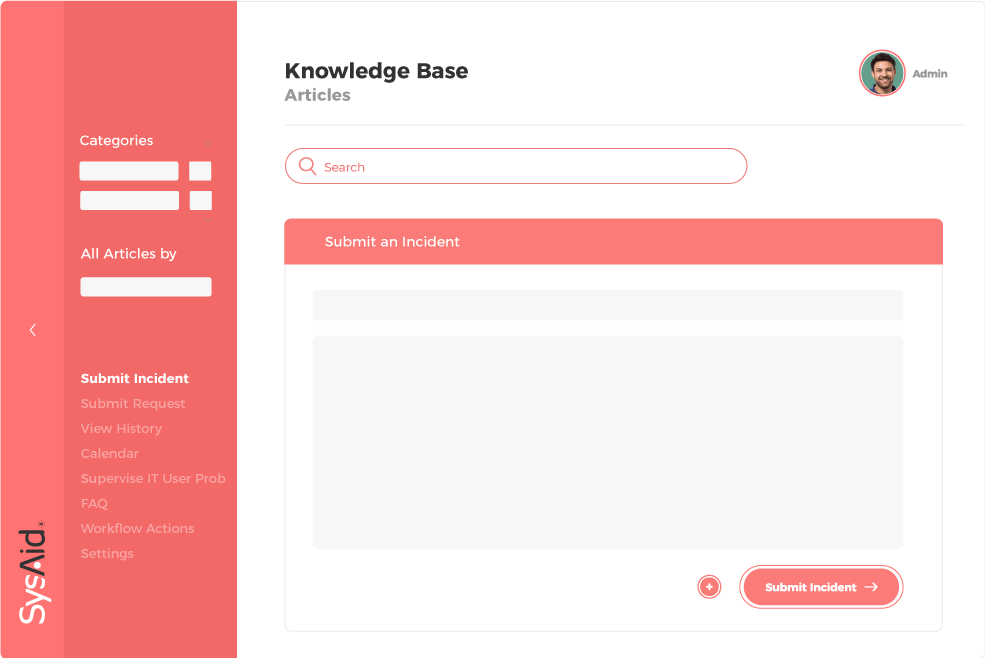Click the SysAid logo
Viewport: 985px width, 658px height.
tap(33, 572)
